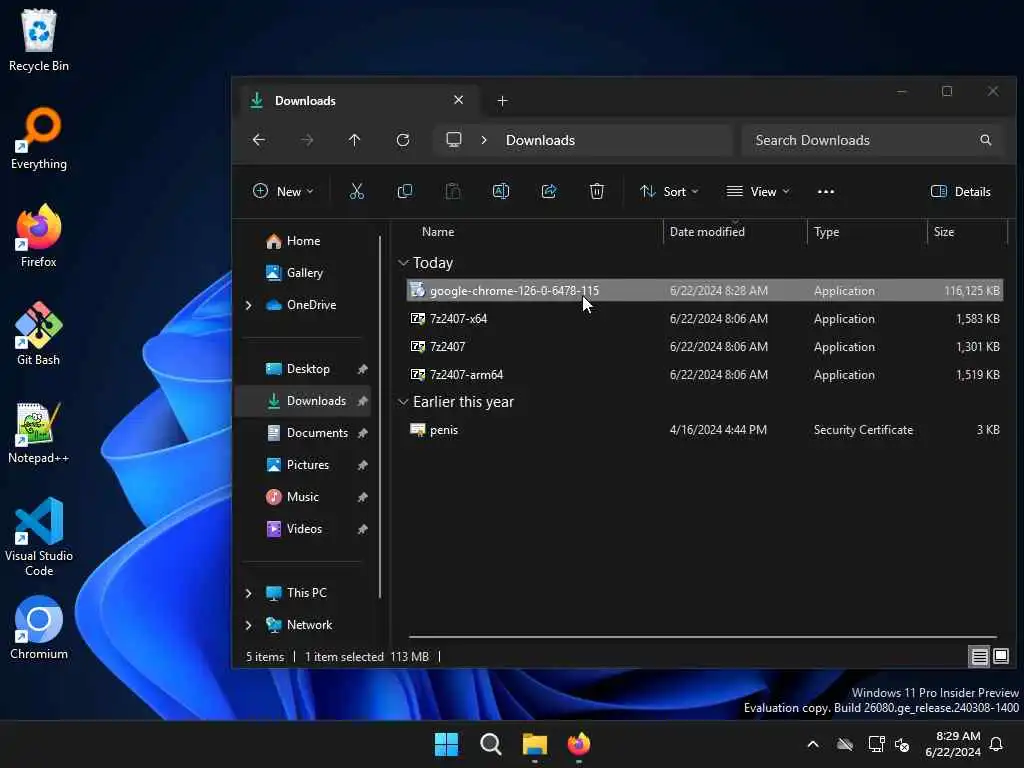
Task: Click the Copy icon in toolbar
Action: coord(405,191)
